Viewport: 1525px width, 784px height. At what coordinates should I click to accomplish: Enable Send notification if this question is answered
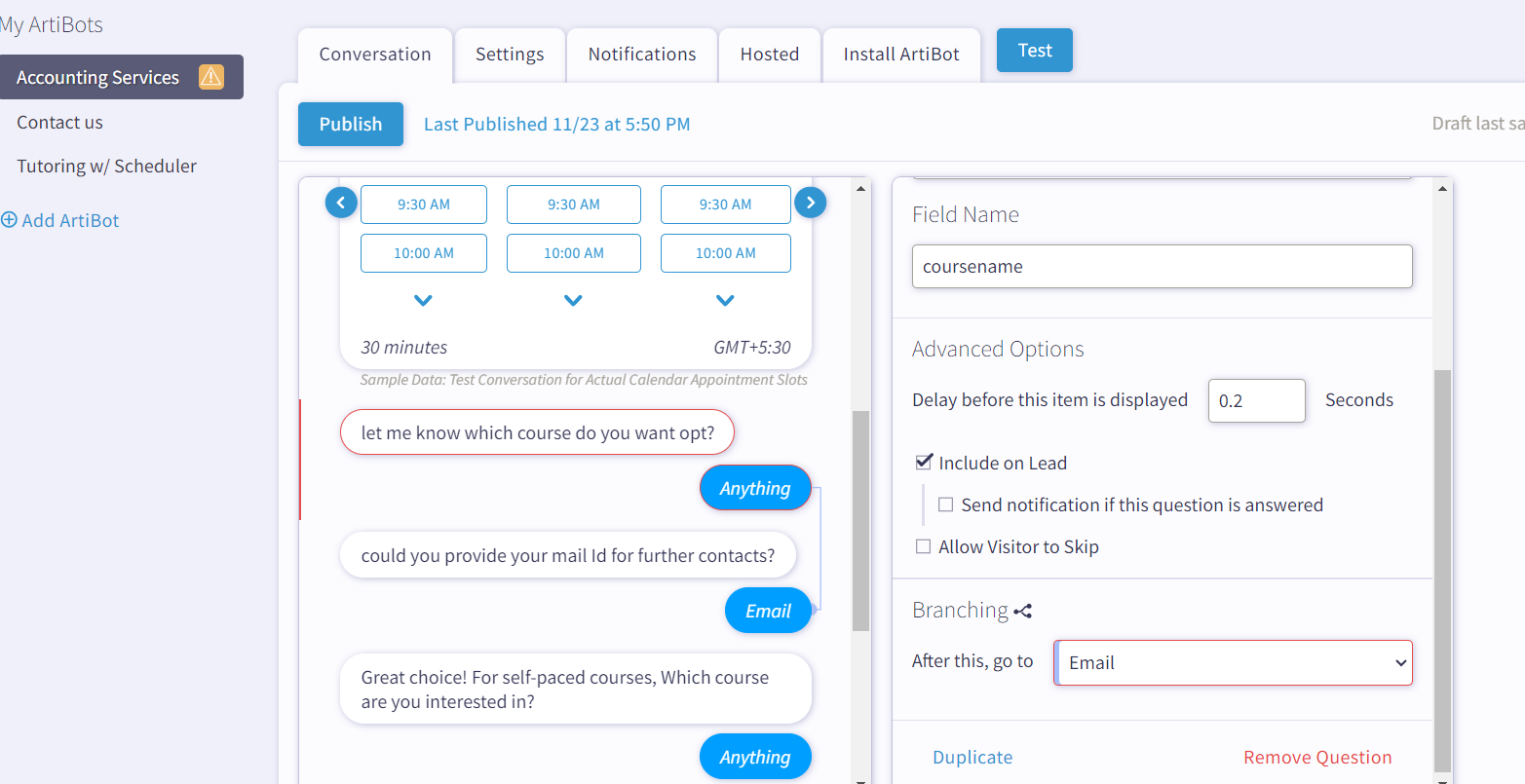coord(945,504)
